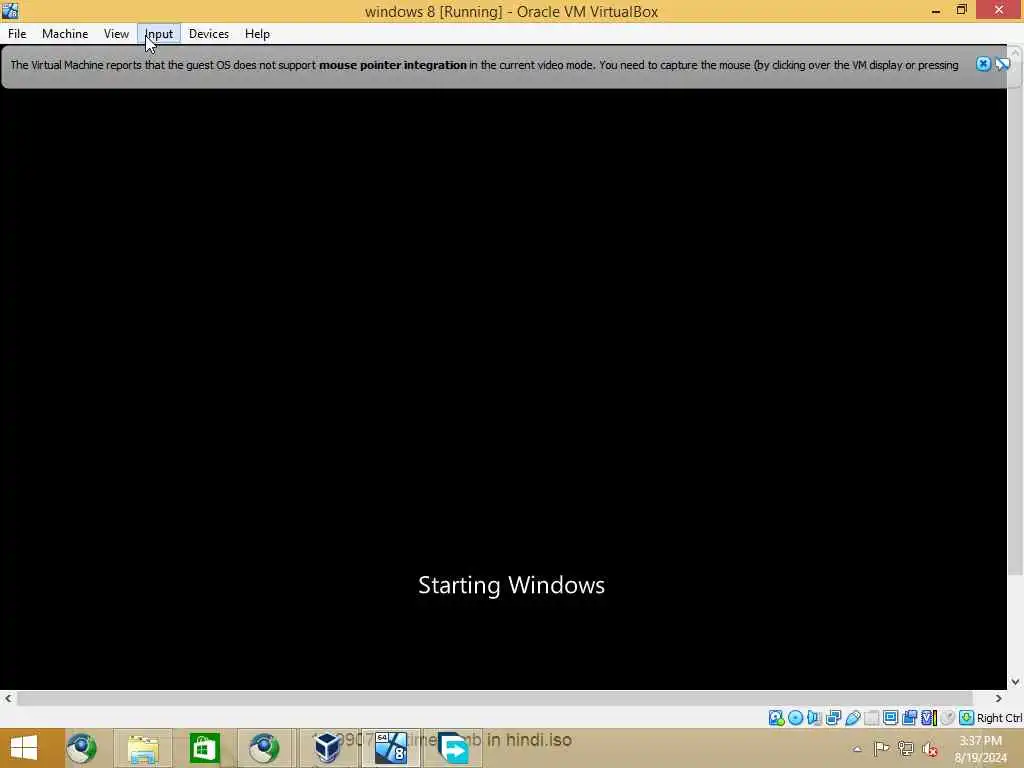This screenshot has width=1024, height=768.
Task: Click the vertical scrollbar down arrow
Action: (1015, 682)
